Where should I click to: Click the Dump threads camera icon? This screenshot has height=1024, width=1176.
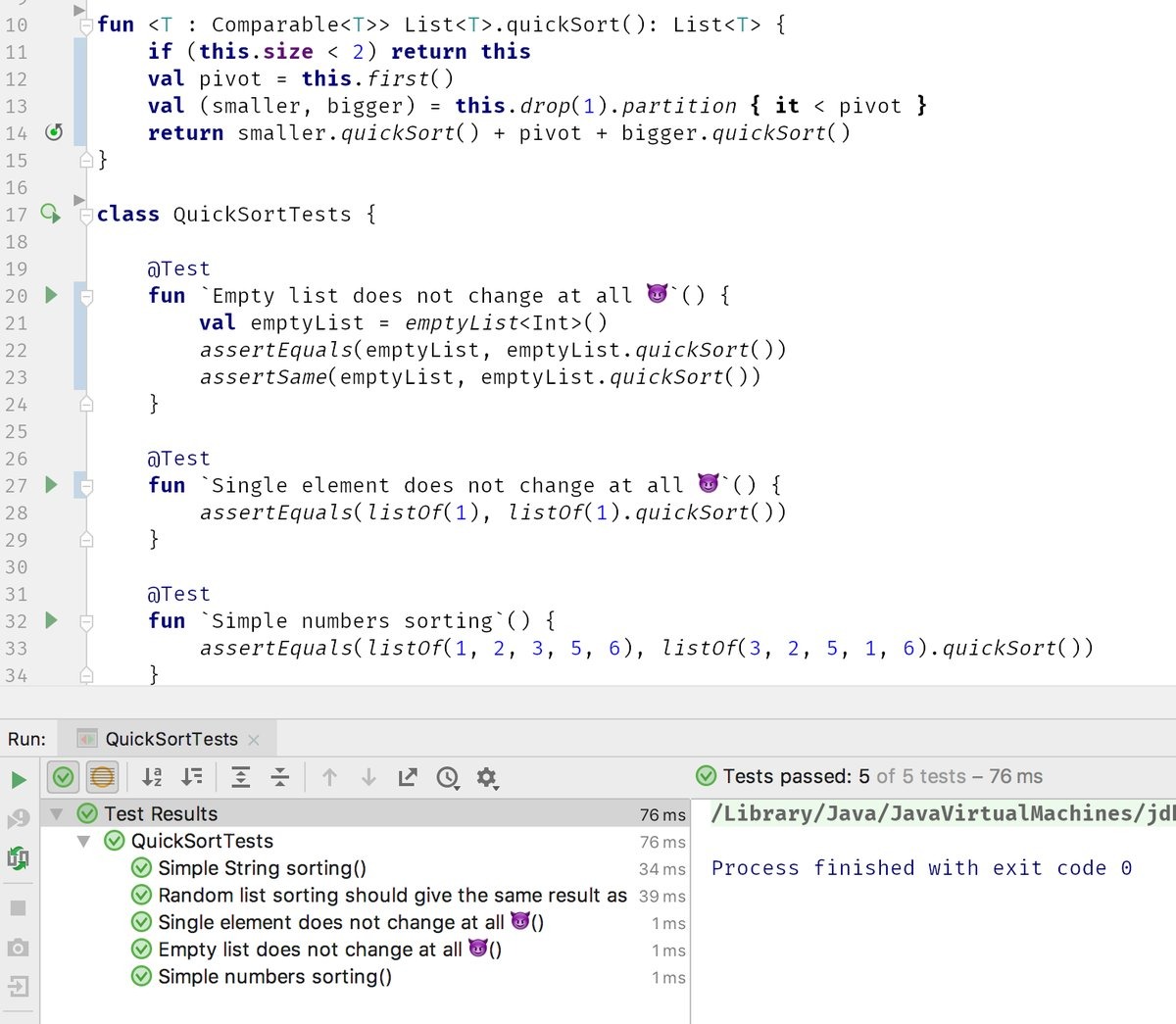point(18,948)
